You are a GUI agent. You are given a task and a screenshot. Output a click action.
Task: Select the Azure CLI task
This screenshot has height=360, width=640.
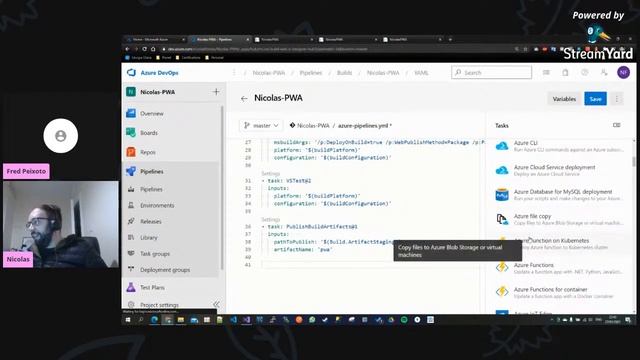point(559,146)
